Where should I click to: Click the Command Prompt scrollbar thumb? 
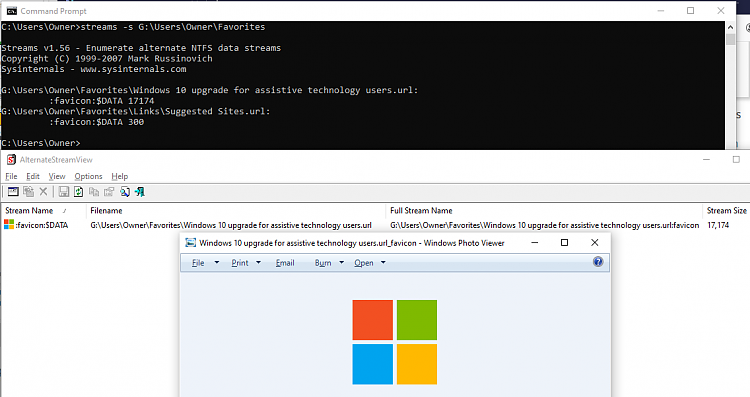(730, 39)
